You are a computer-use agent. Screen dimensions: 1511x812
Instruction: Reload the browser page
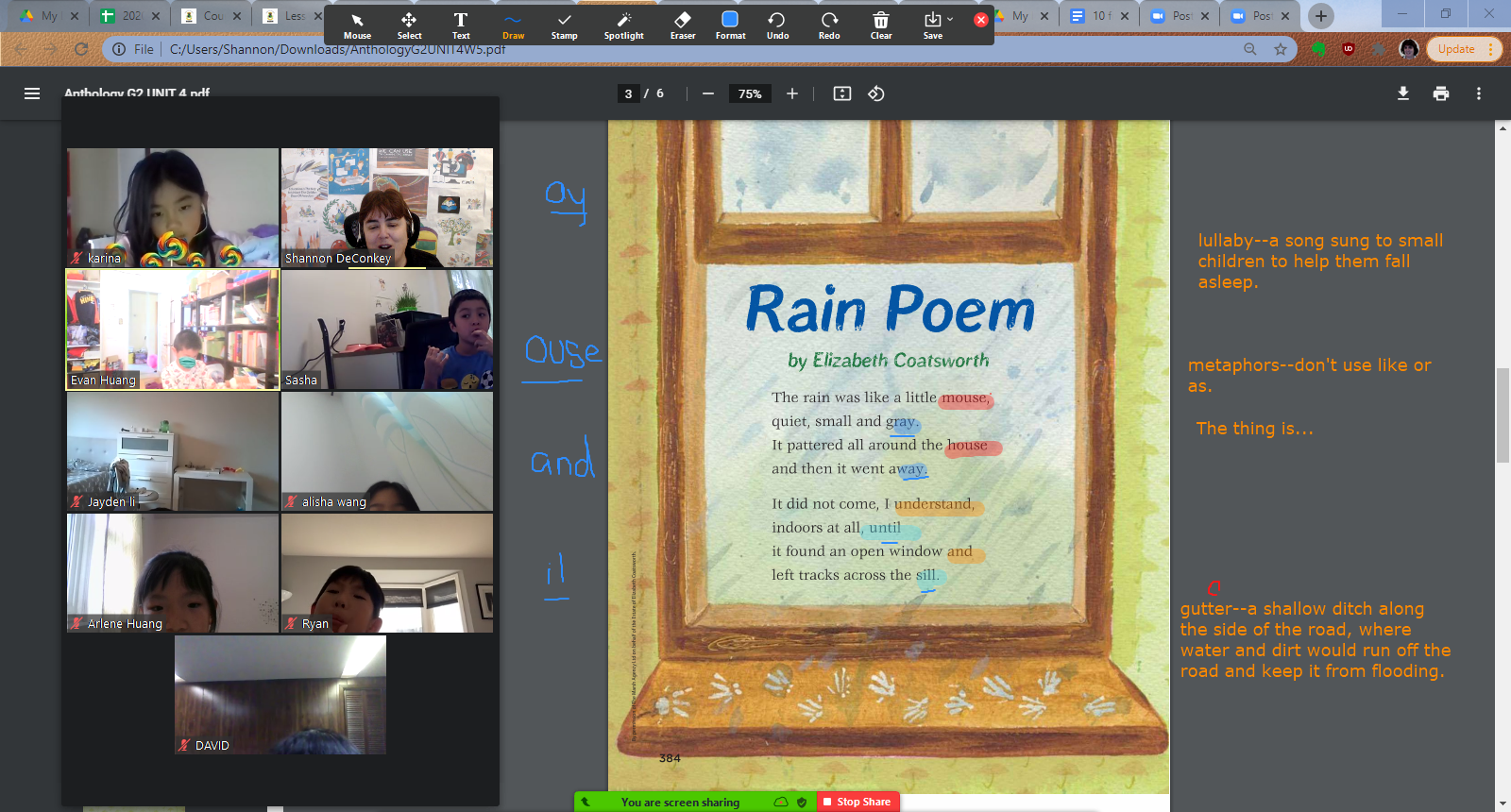pos(81,49)
